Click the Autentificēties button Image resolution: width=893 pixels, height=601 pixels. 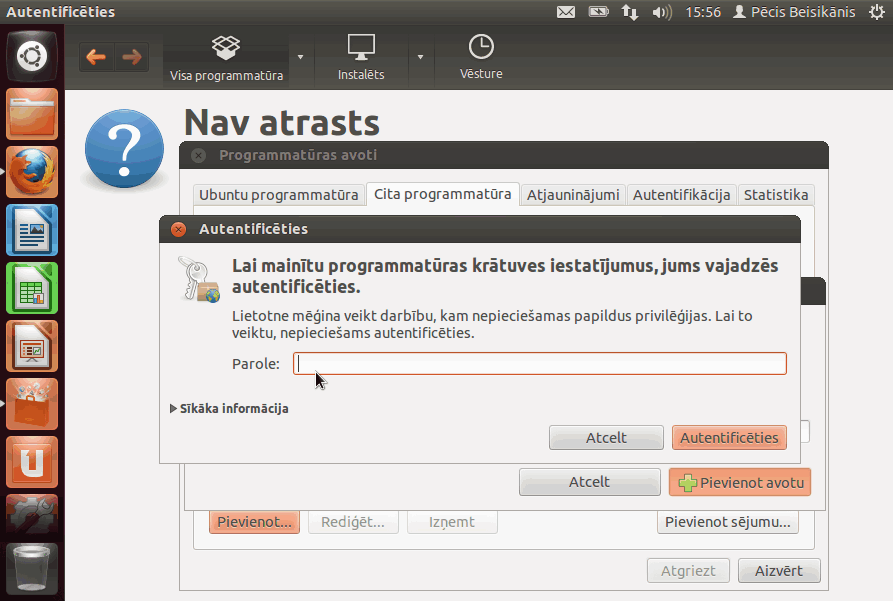click(729, 438)
